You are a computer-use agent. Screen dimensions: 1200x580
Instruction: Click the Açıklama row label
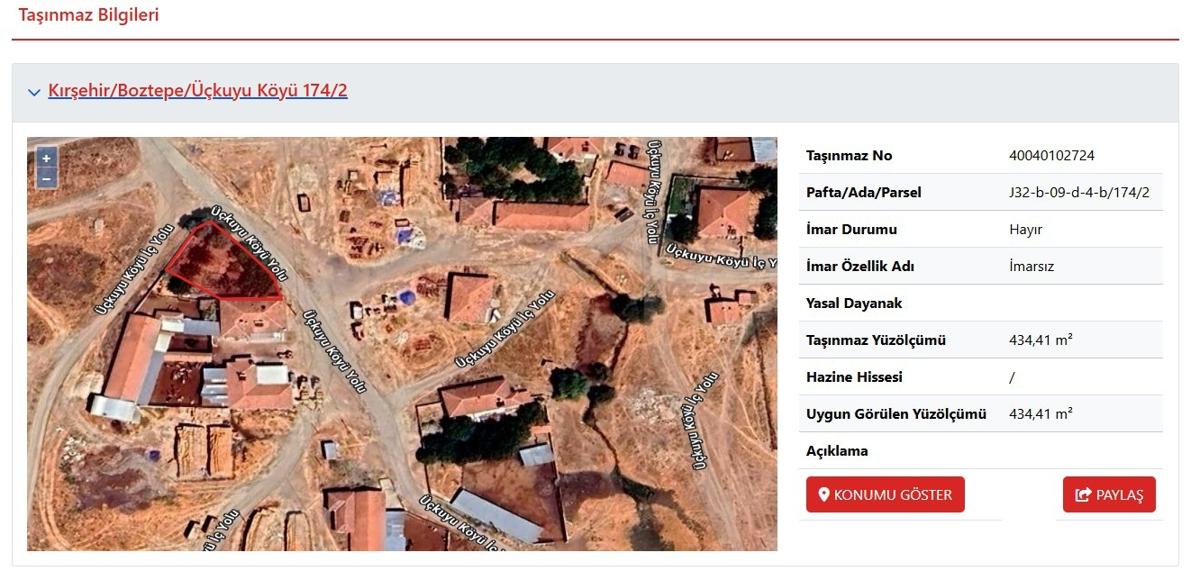click(837, 451)
